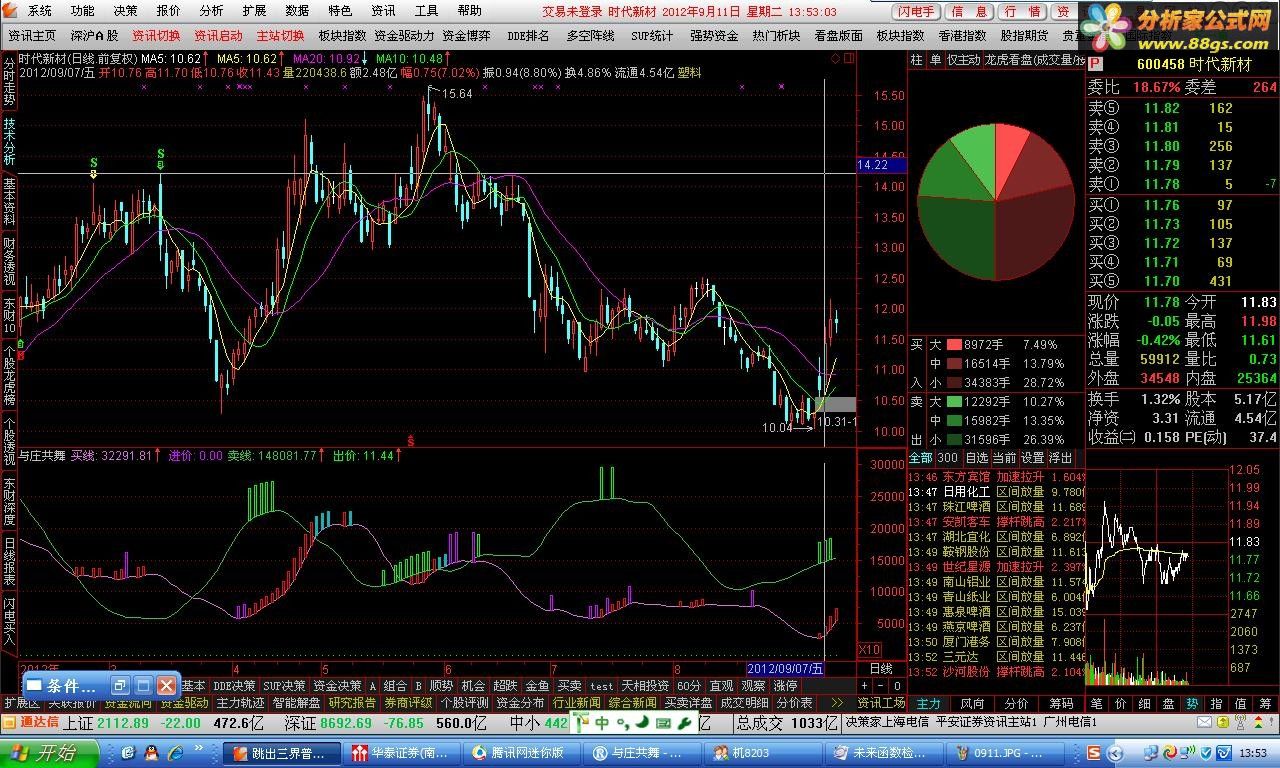Select the 势 tab under the intraday chart

pyautogui.click(x=1192, y=703)
